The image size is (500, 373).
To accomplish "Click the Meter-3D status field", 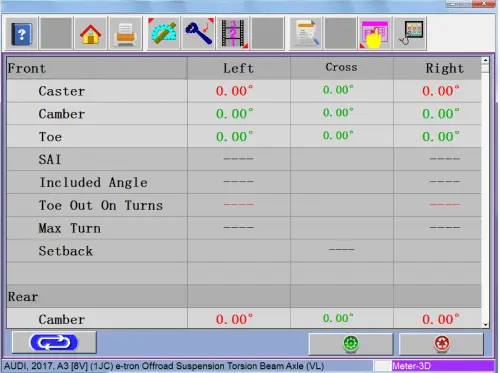I will pyautogui.click(x=443, y=366).
